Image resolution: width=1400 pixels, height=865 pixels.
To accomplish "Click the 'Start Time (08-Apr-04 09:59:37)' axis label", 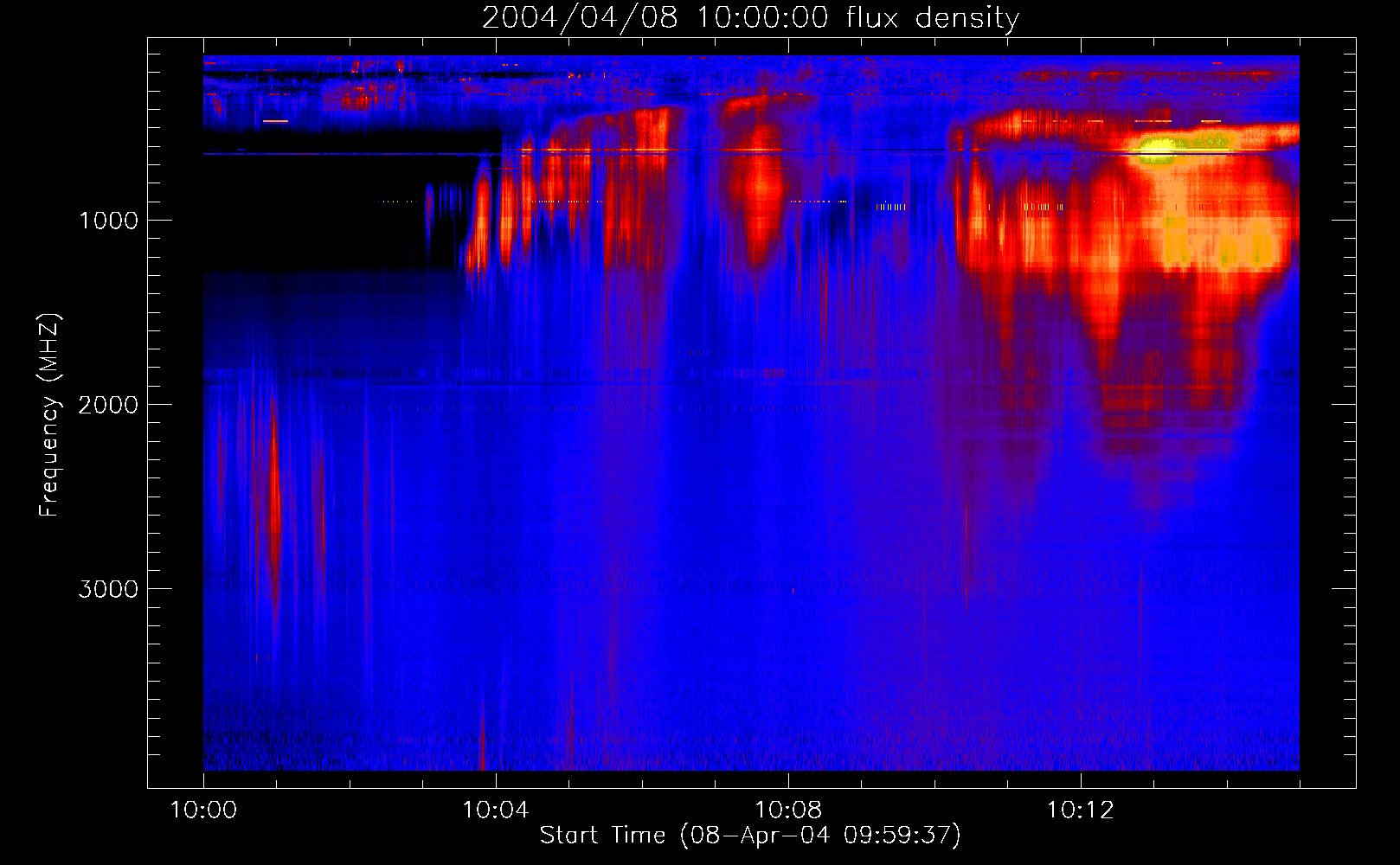I will [x=750, y=836].
